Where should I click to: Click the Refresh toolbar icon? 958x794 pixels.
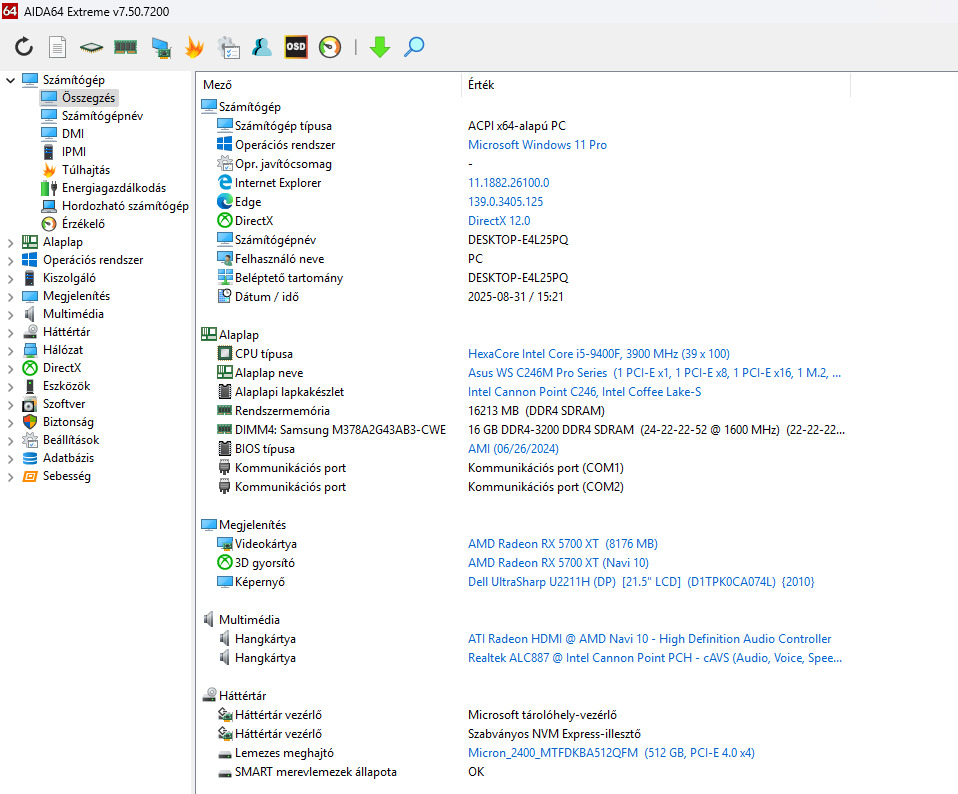tap(24, 47)
